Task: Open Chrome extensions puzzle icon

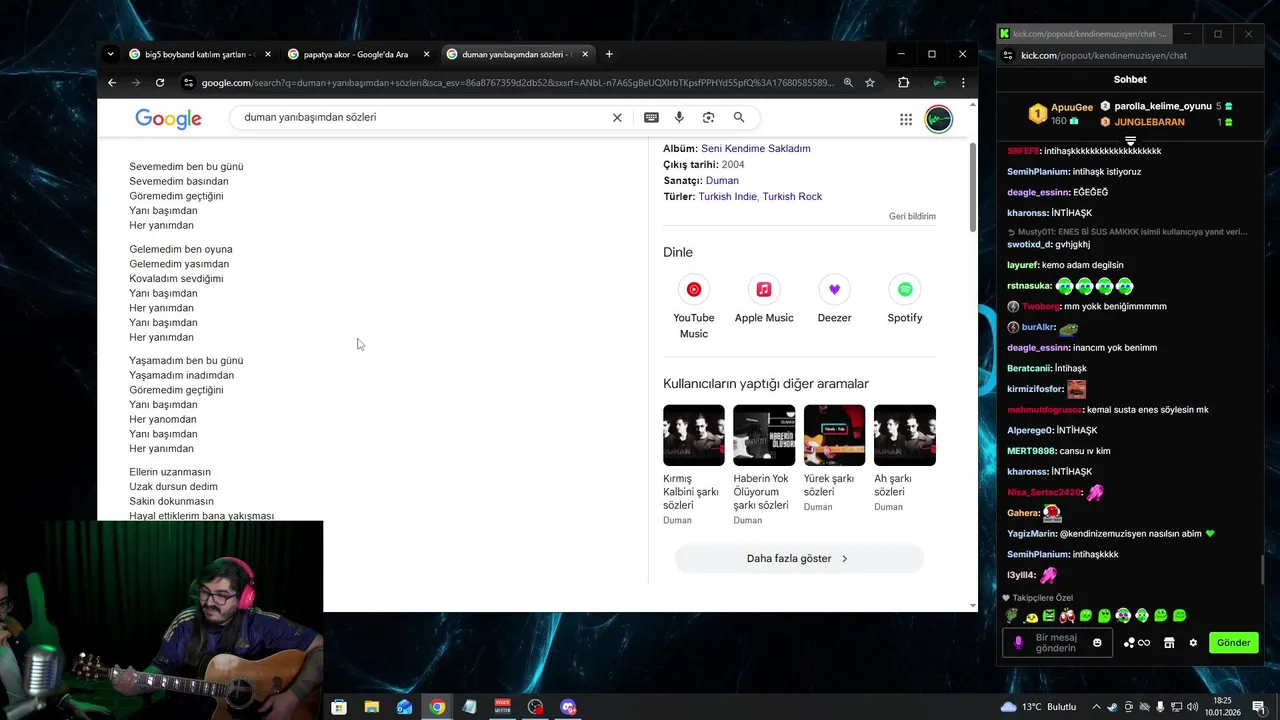Action: 903,83
